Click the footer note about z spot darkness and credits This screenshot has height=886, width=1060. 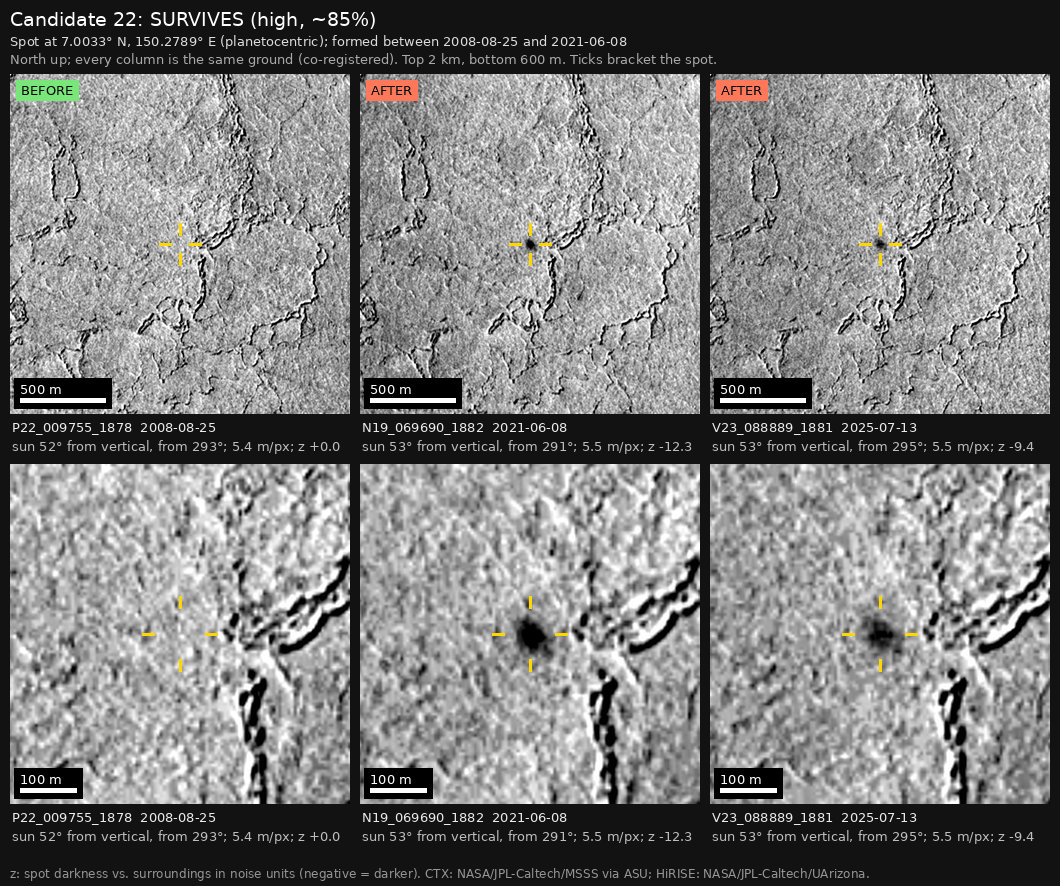pyautogui.click(x=440, y=874)
